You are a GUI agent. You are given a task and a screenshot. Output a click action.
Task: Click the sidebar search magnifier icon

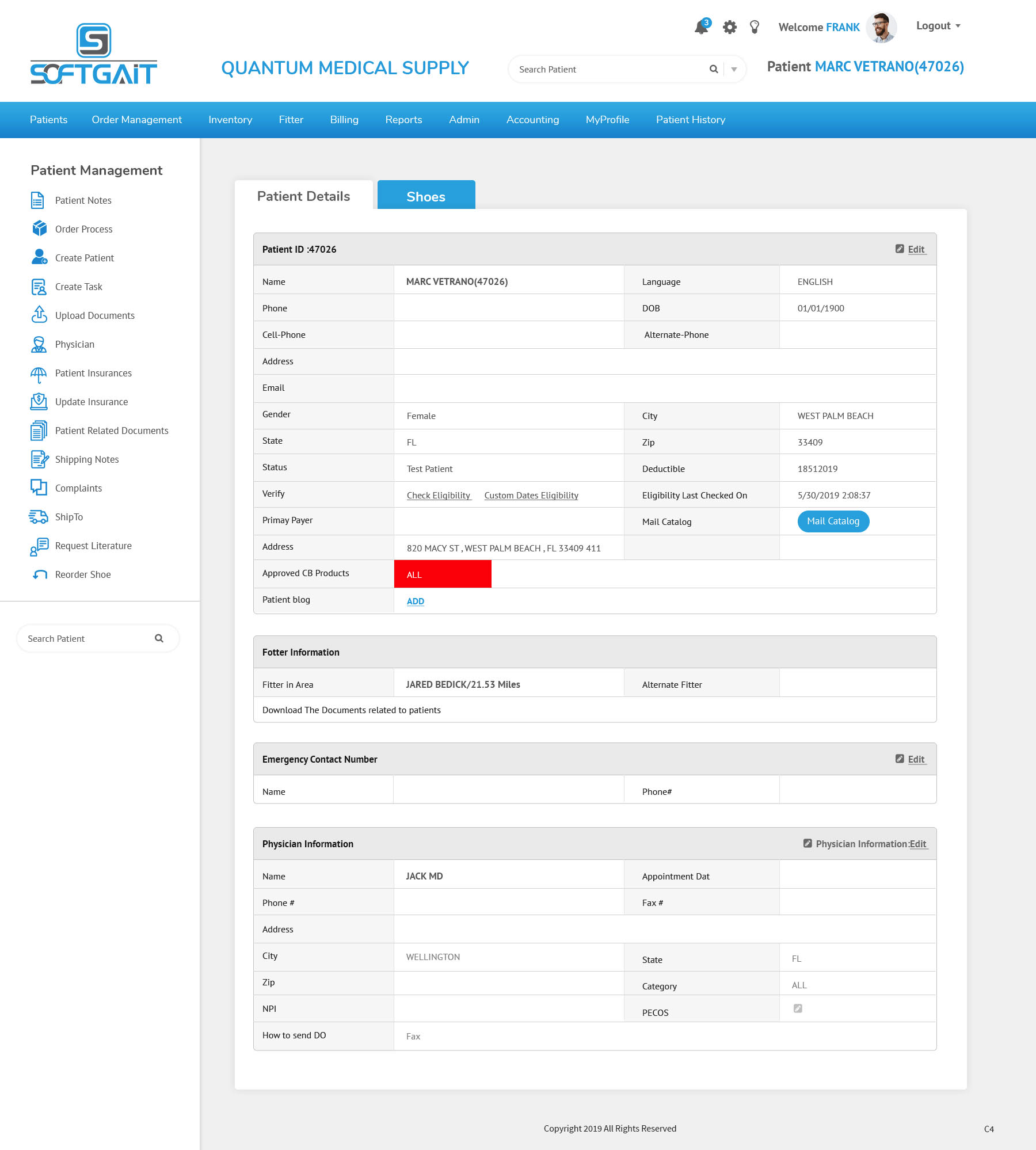tap(159, 638)
